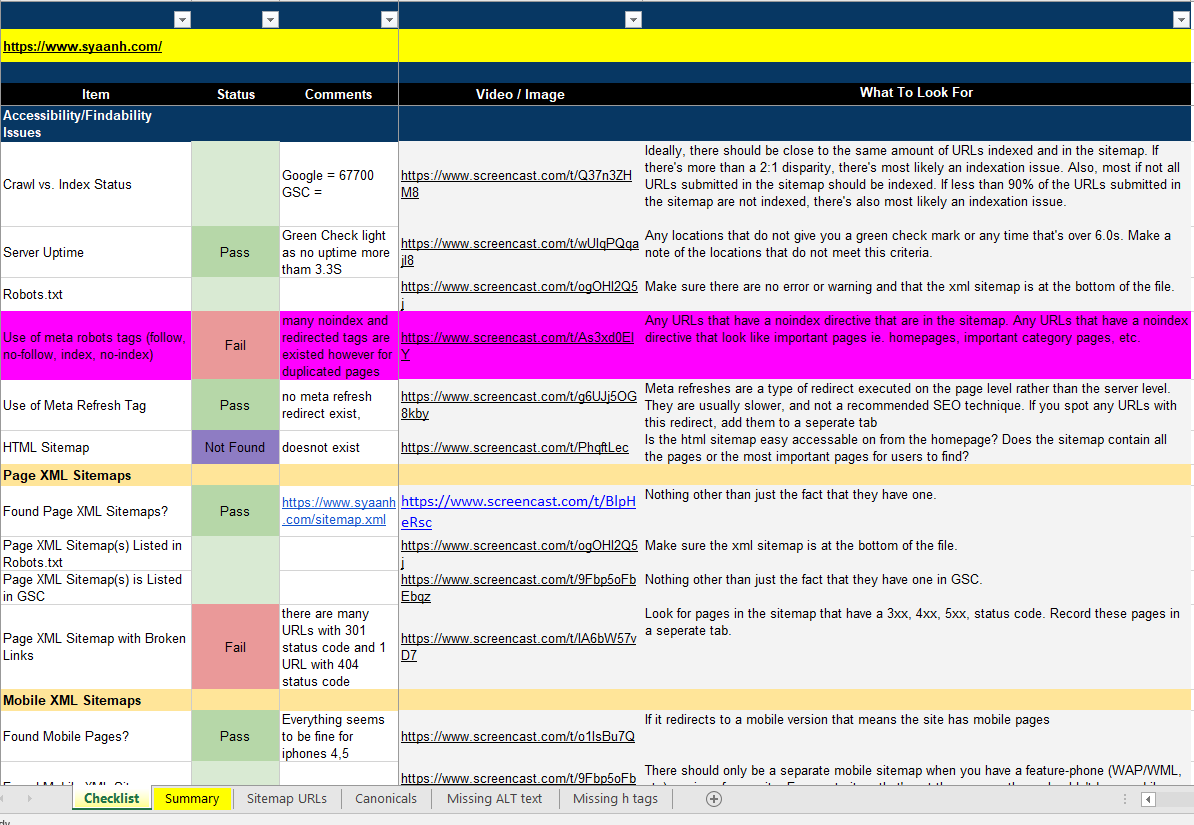
Task: Select the Fail status cell for meta robots
Action: (235, 345)
